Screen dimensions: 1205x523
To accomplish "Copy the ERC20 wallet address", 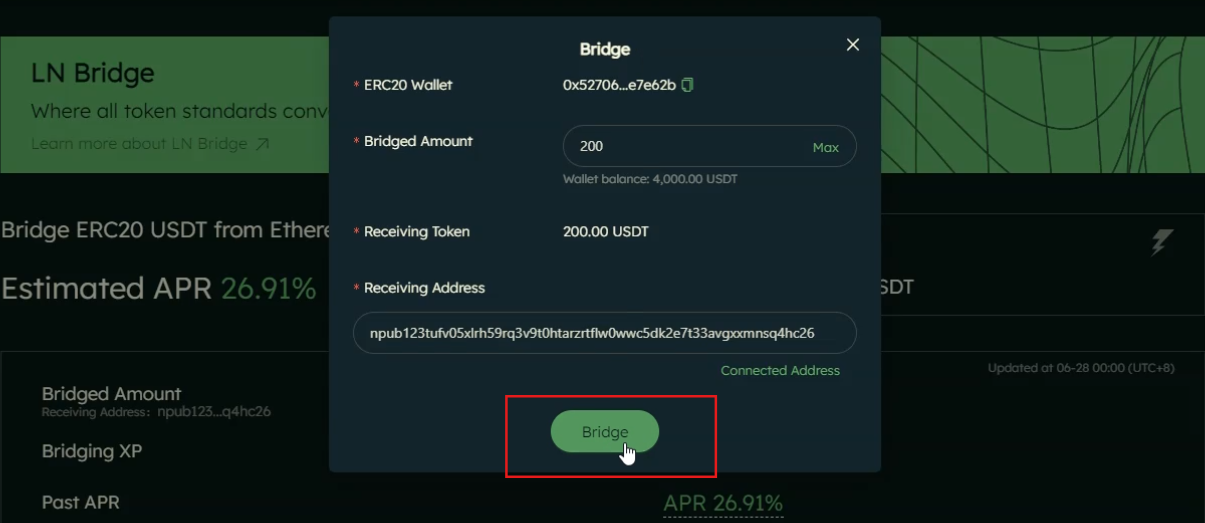I will 687,85.
